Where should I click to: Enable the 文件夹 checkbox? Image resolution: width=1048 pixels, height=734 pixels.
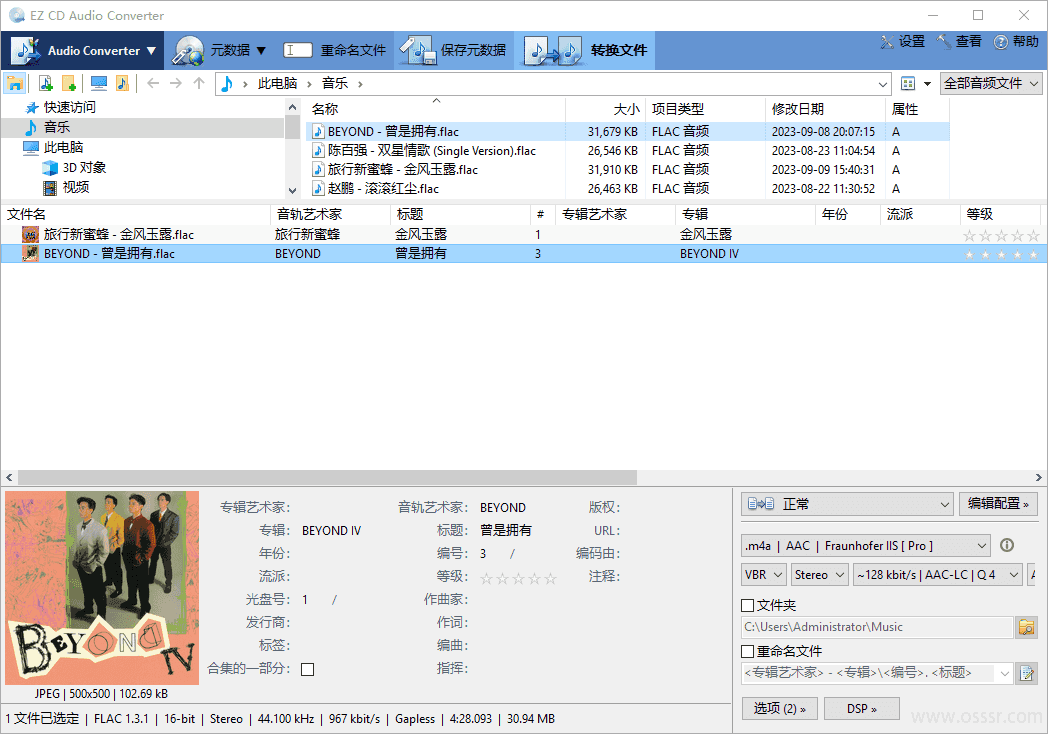748,606
